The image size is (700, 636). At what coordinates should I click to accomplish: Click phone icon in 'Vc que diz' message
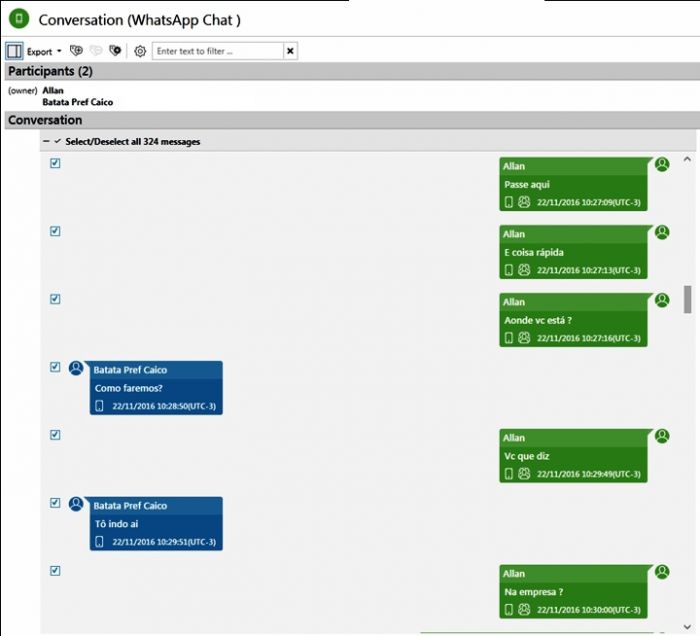click(508, 474)
